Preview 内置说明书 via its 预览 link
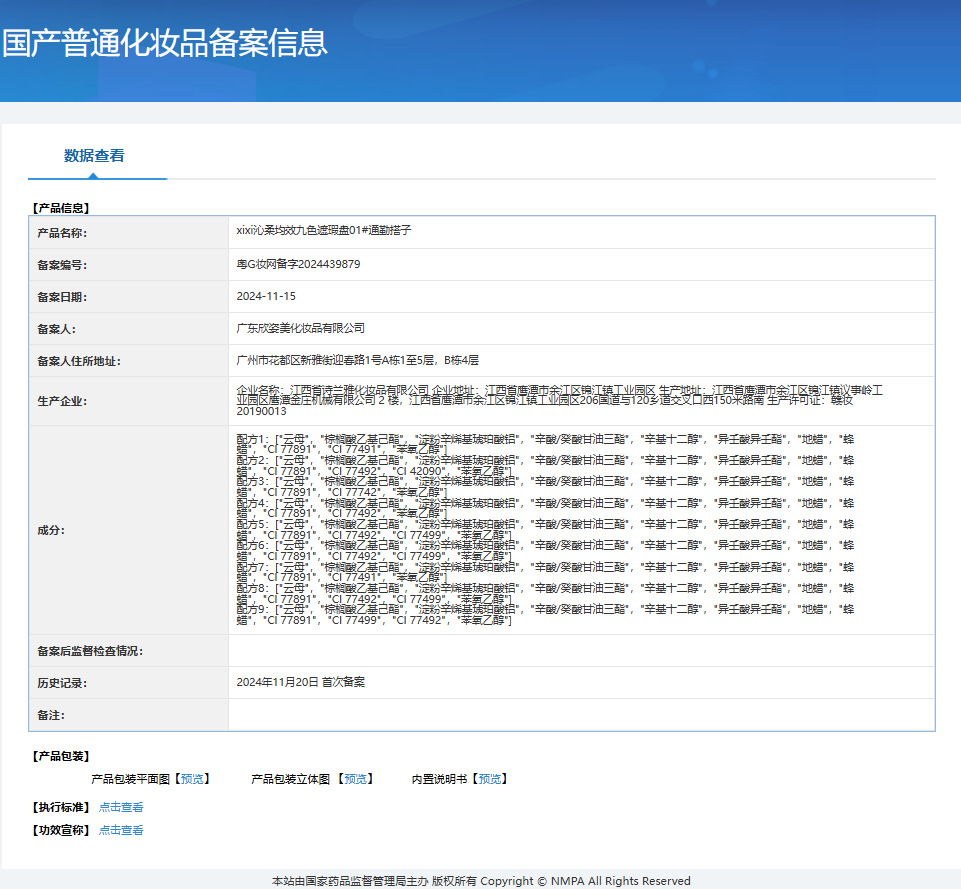Viewport: 961px width, 889px height. click(x=489, y=779)
